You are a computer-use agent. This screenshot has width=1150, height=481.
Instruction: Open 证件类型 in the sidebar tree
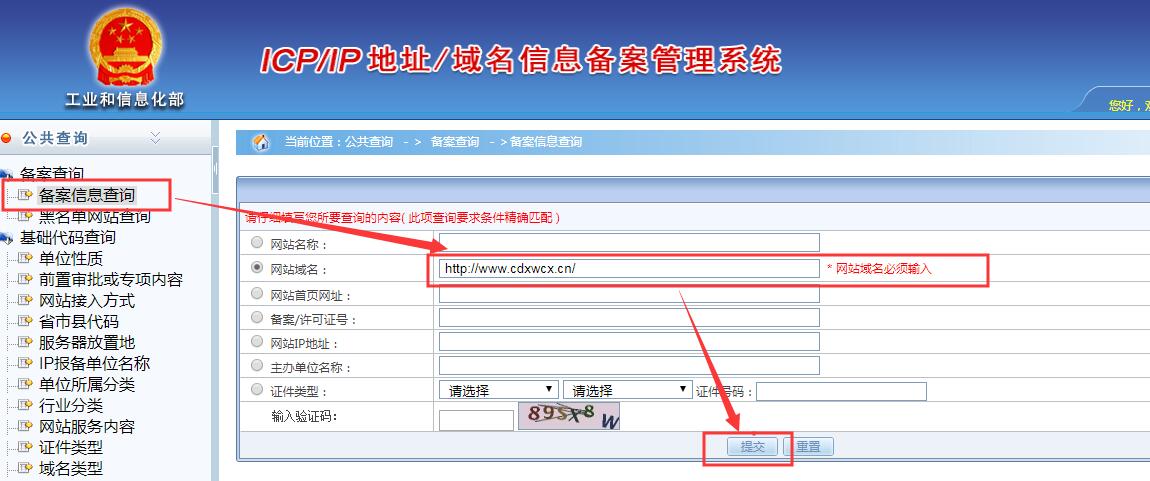pyautogui.click(x=70, y=447)
